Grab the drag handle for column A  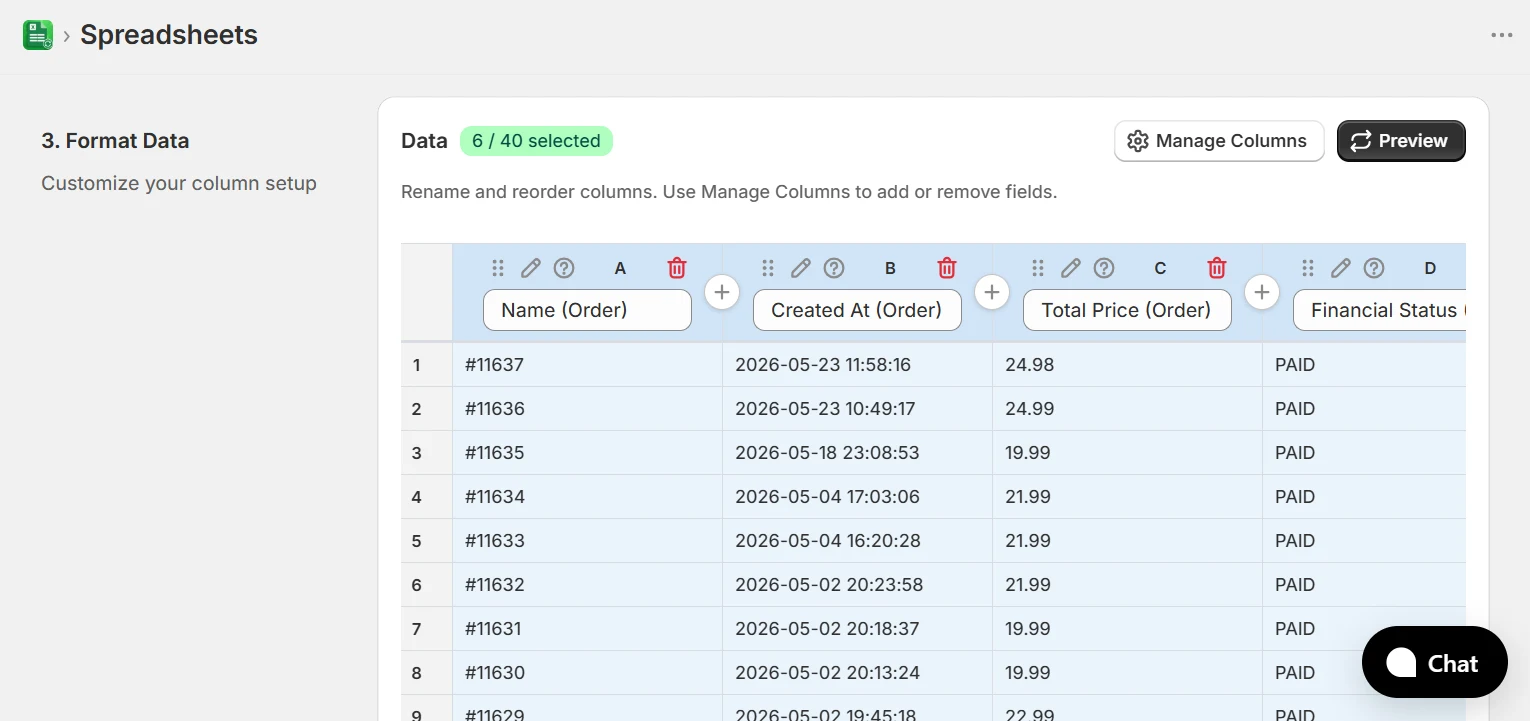click(498, 268)
